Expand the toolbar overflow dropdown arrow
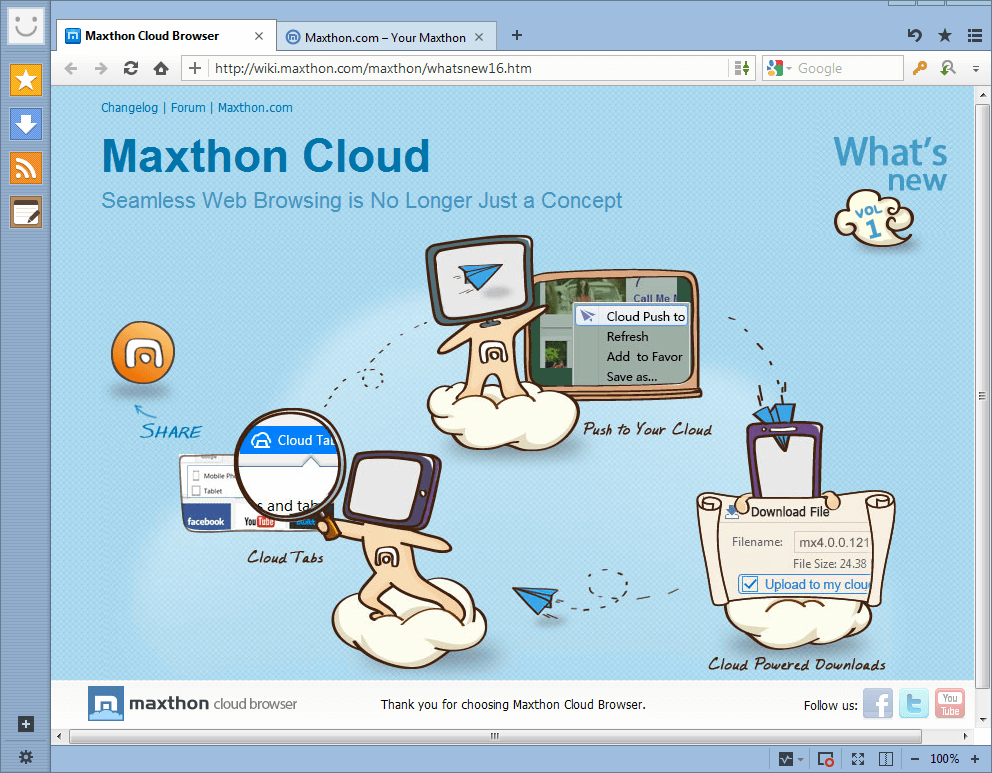This screenshot has width=992, height=773. point(974,69)
